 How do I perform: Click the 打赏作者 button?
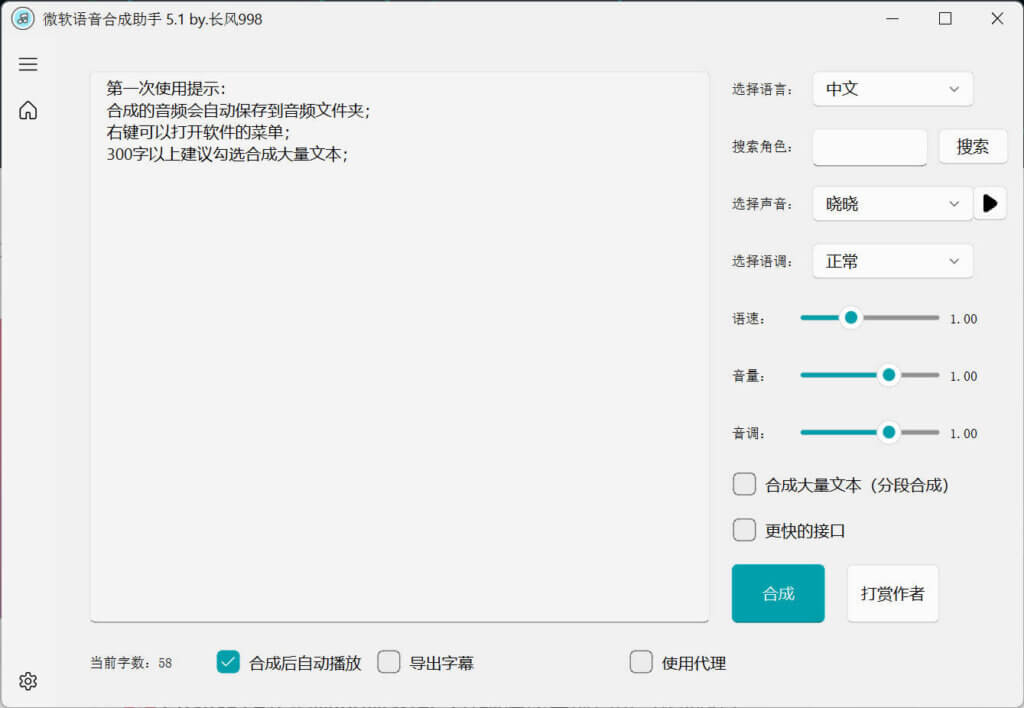click(892, 593)
